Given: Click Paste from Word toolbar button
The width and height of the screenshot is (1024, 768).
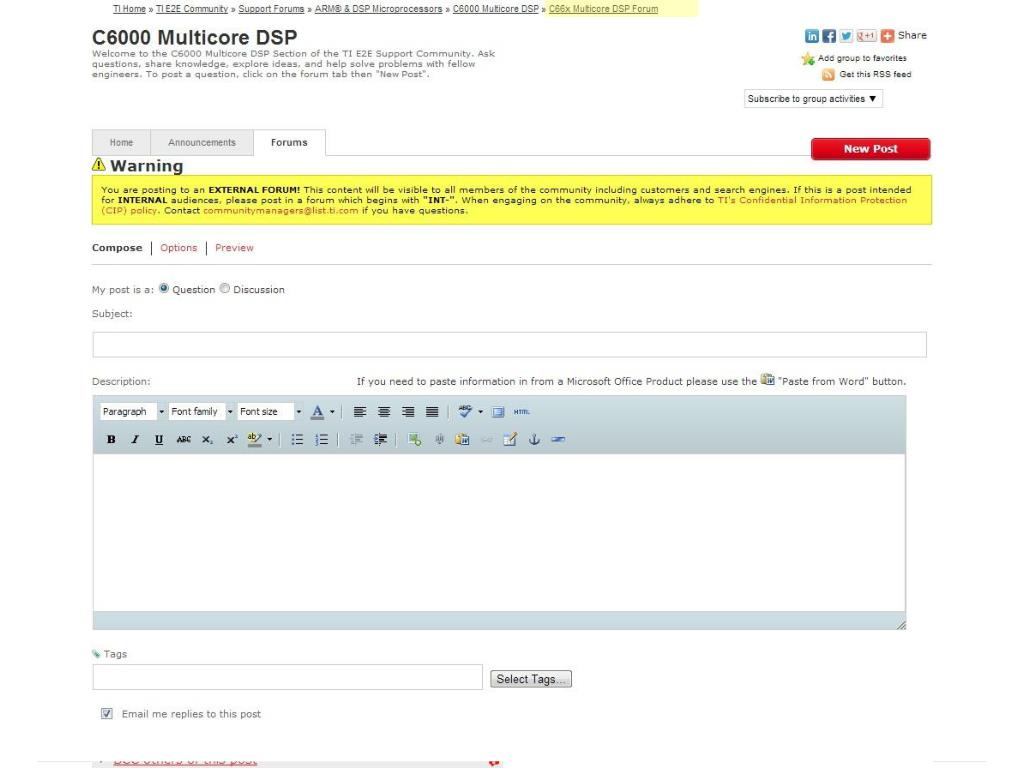Looking at the screenshot, I should 462,440.
